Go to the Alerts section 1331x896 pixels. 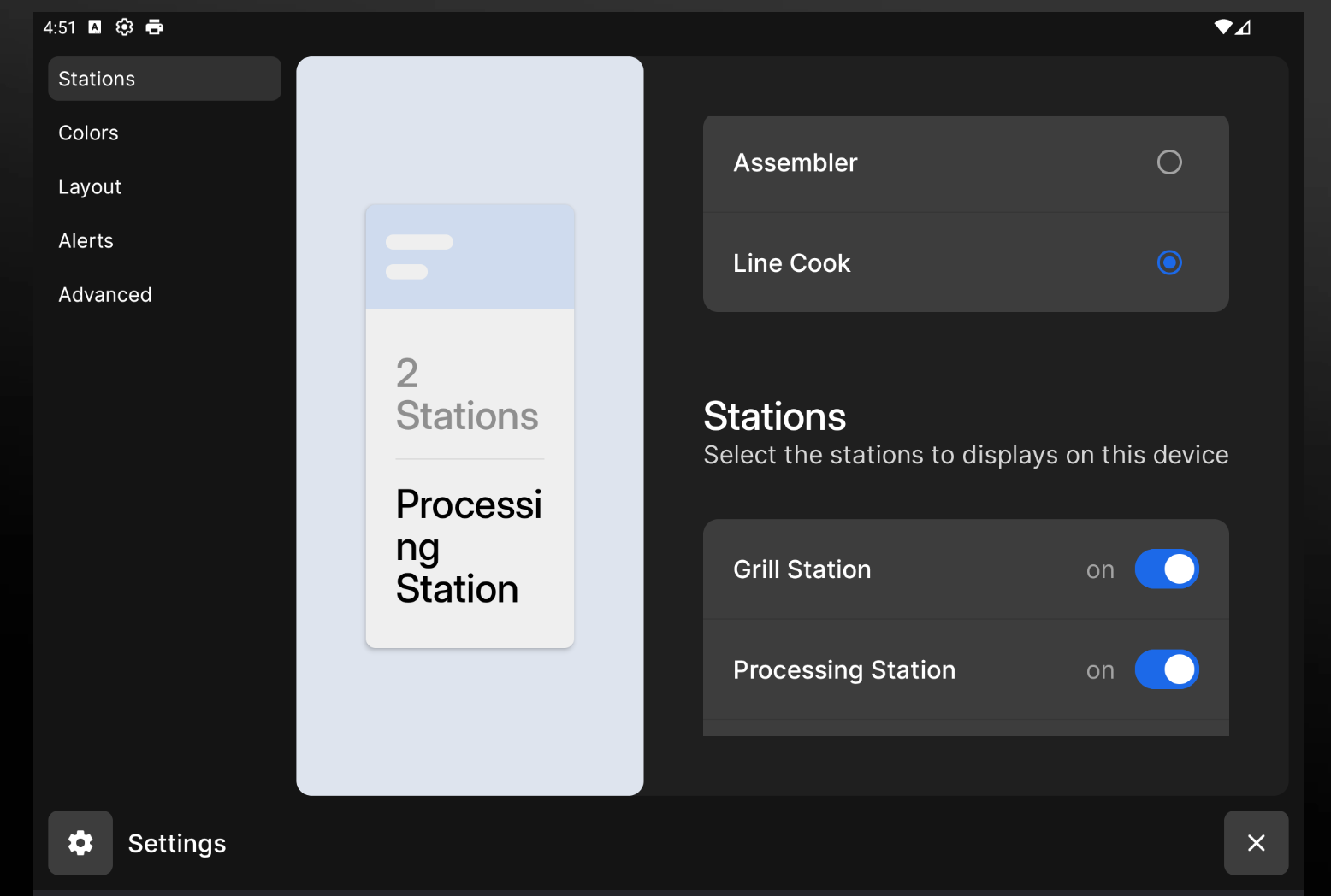[x=86, y=240]
